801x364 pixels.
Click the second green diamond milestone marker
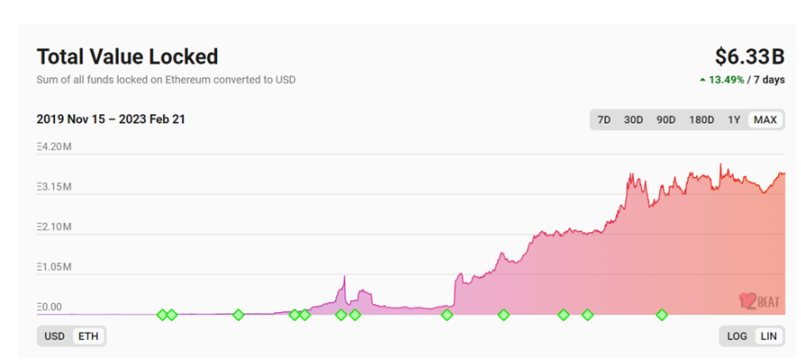tap(172, 315)
